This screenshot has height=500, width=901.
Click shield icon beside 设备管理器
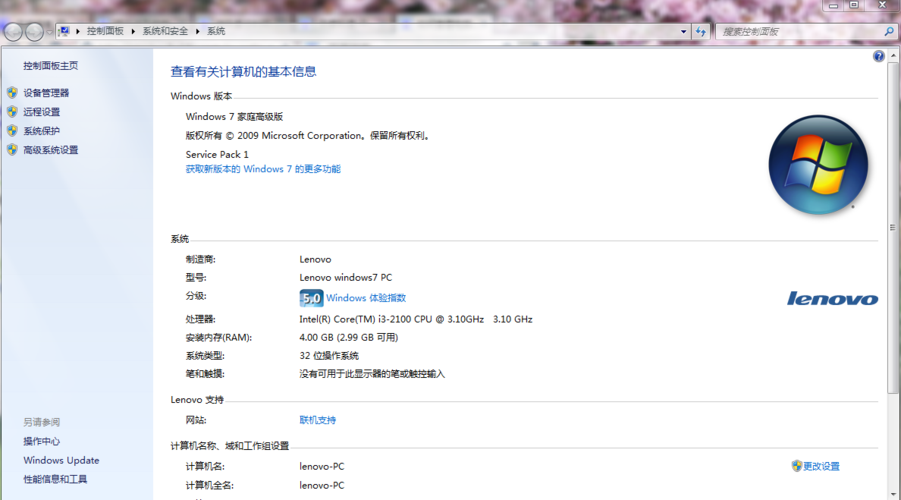tap(13, 93)
